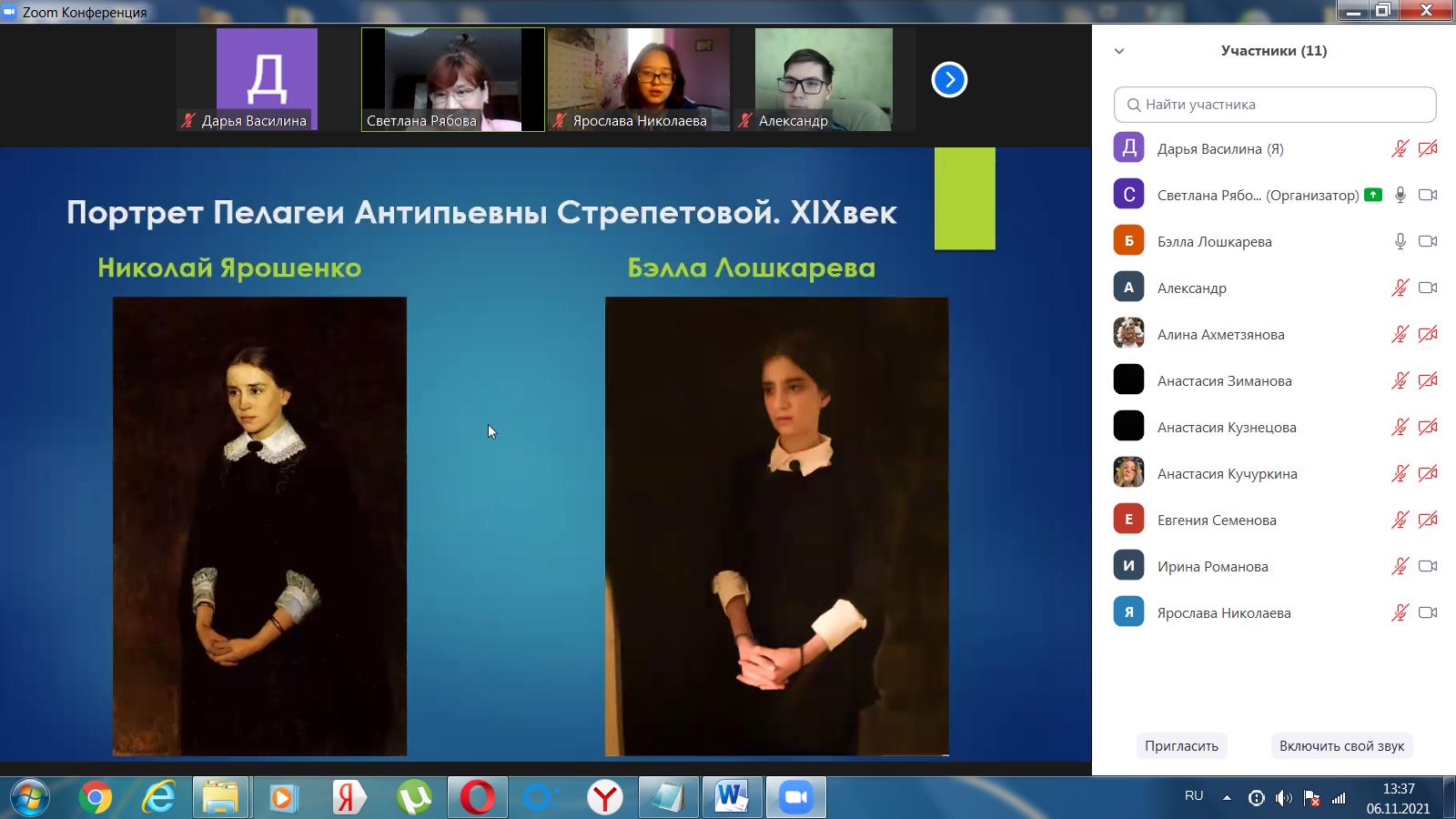Screen dimensions: 1456x819
Task: Toggle the camera icon for Ярослава Николаева
Action: 1428,612
